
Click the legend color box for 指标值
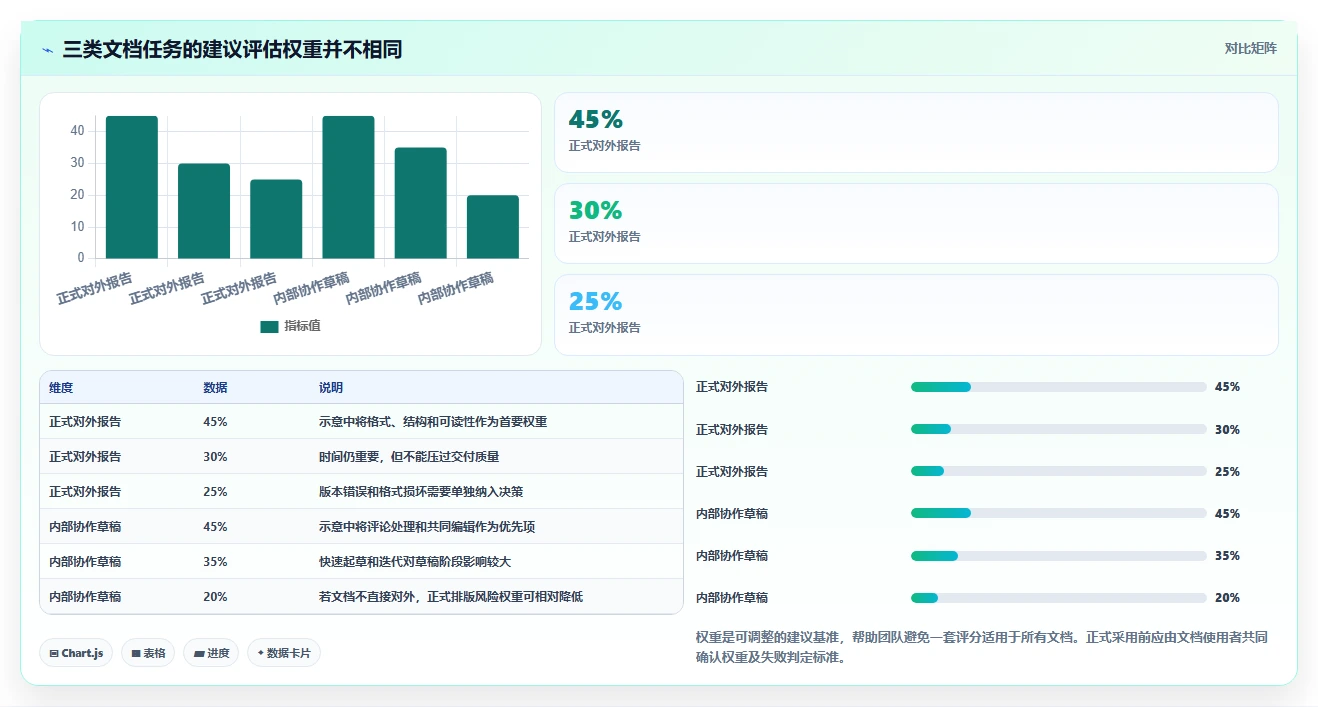coord(269,326)
